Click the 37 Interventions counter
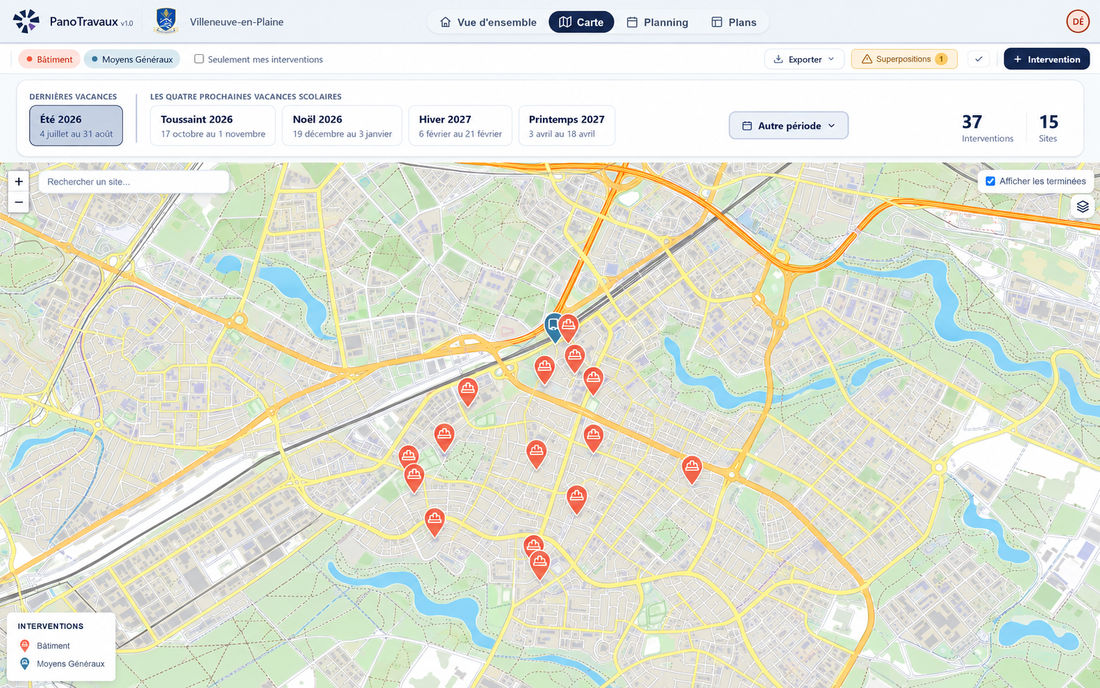The width and height of the screenshot is (1100, 688). (x=987, y=128)
